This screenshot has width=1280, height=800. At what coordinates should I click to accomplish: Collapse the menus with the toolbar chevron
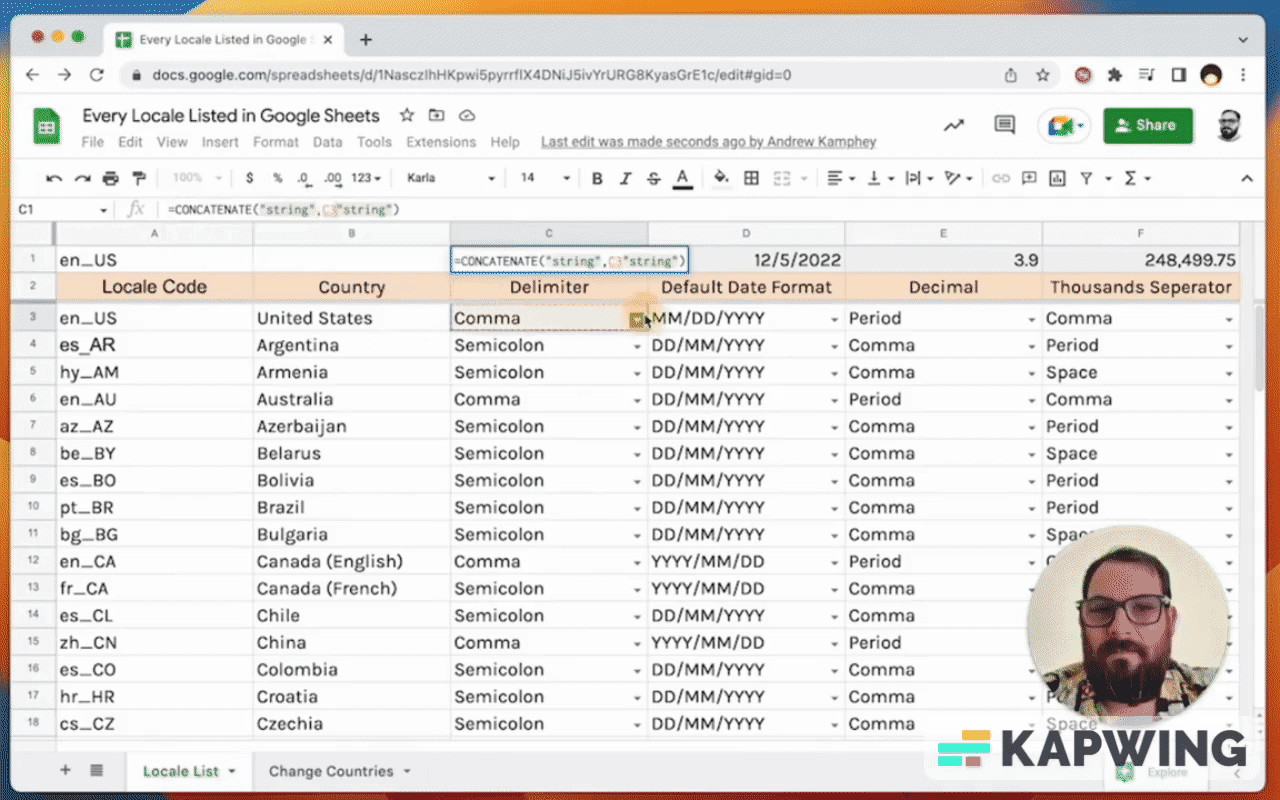(x=1247, y=178)
